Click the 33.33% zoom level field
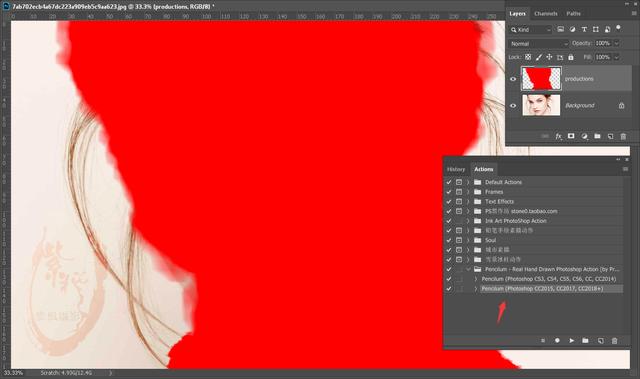This screenshot has width=640, height=379. [x=14, y=373]
